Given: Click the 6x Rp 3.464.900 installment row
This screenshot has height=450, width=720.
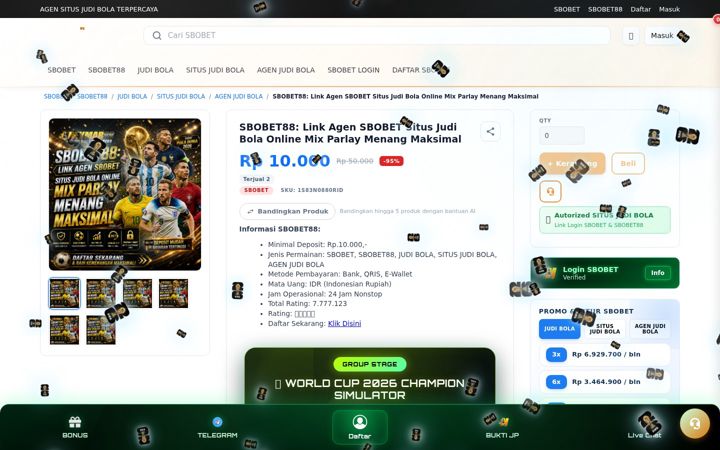Looking at the screenshot, I should pos(605,382).
